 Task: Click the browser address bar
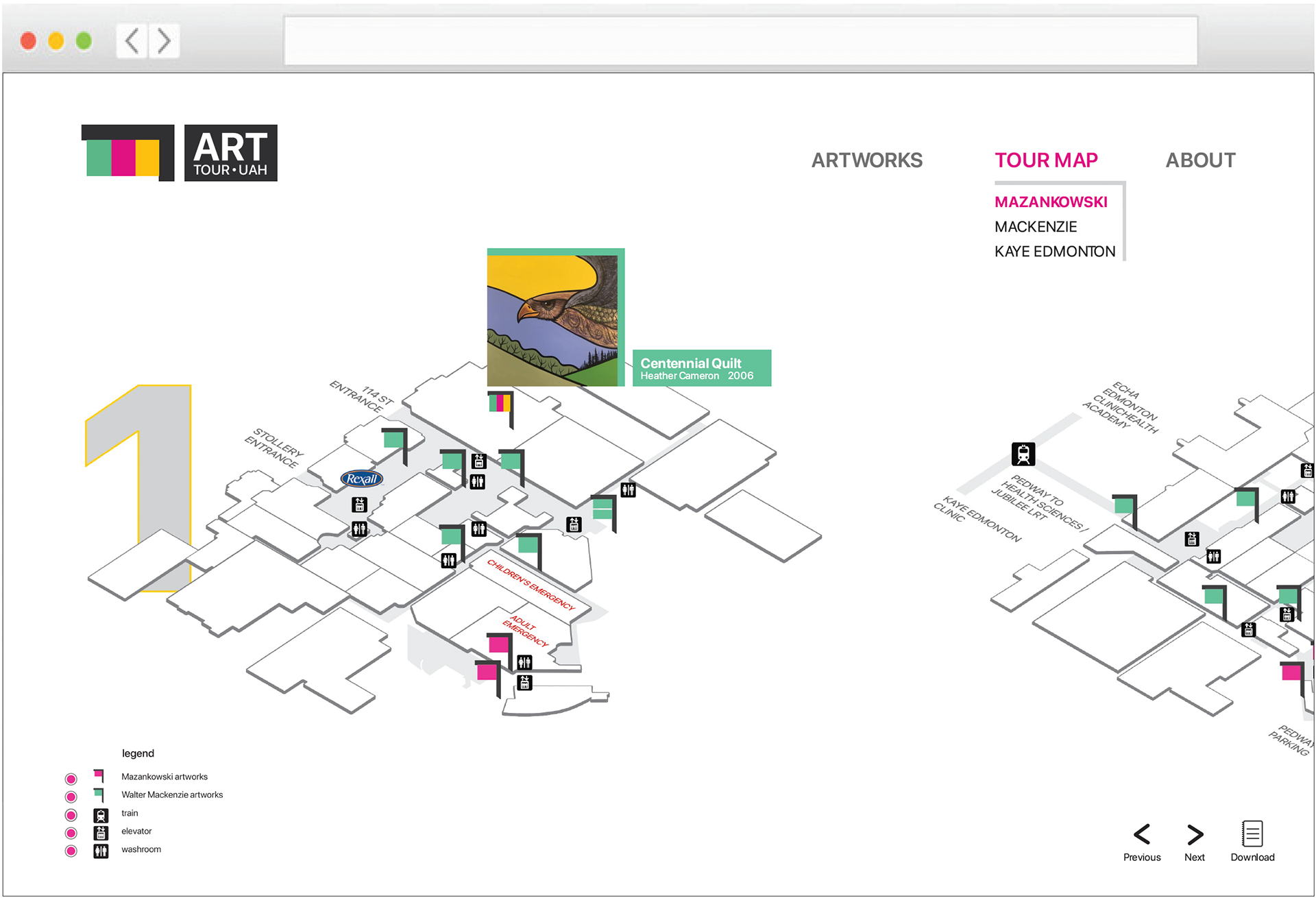[741, 41]
